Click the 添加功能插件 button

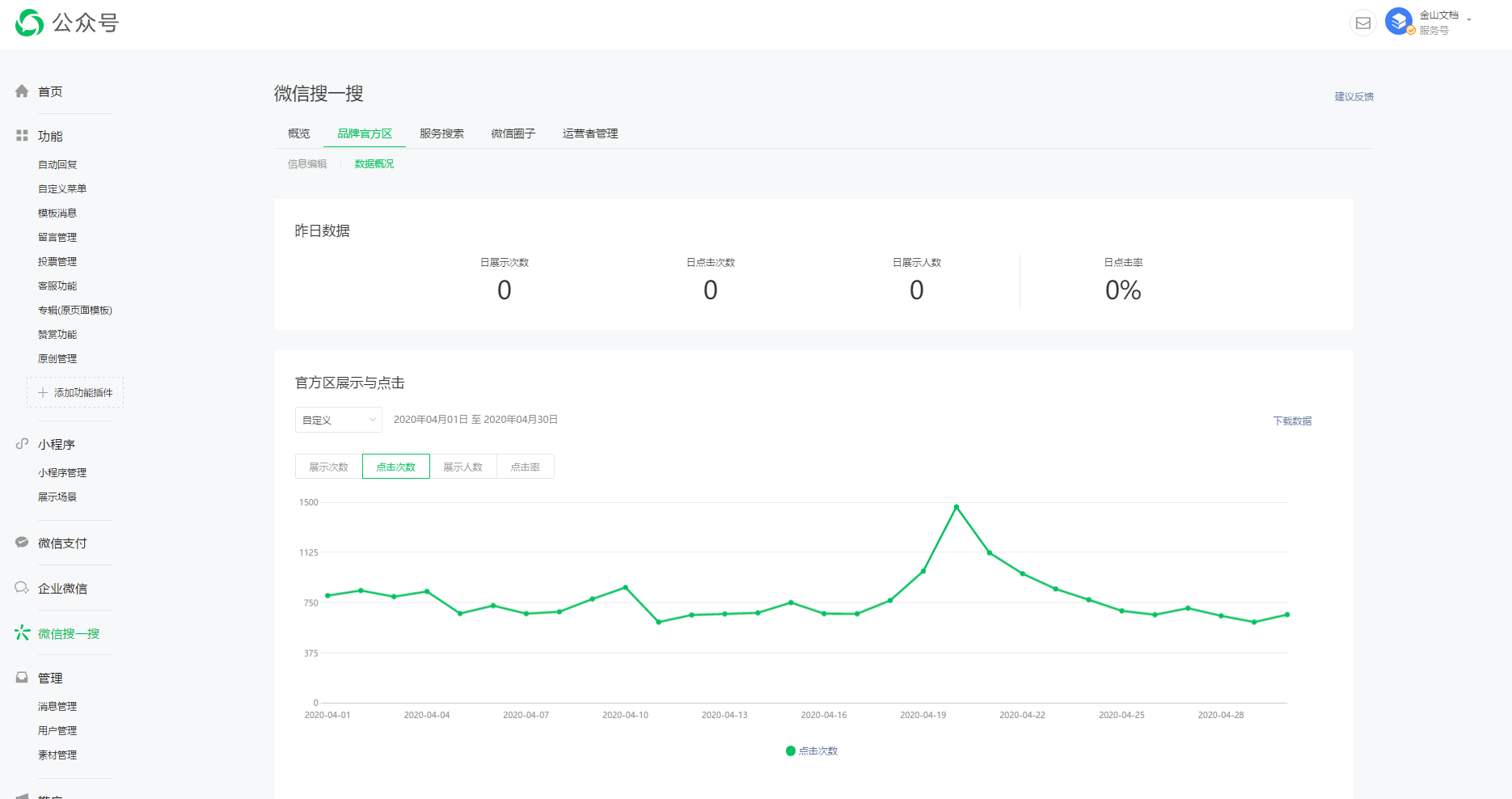pyautogui.click(x=75, y=392)
